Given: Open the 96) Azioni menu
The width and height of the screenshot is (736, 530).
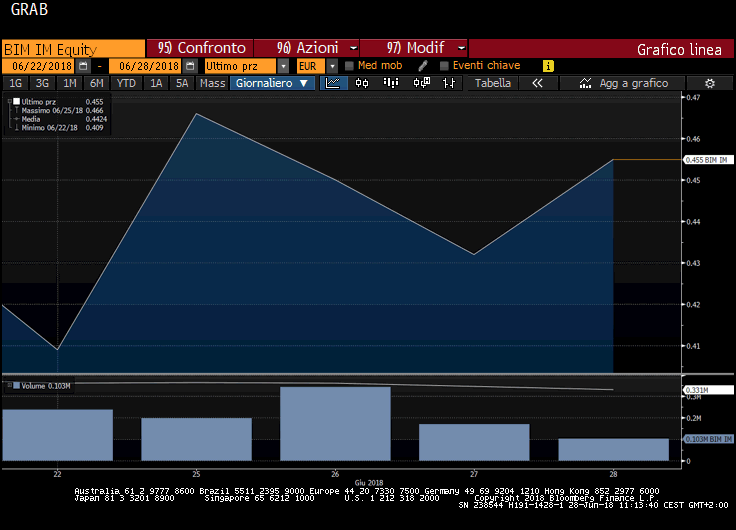Looking at the screenshot, I should click(x=305, y=48).
